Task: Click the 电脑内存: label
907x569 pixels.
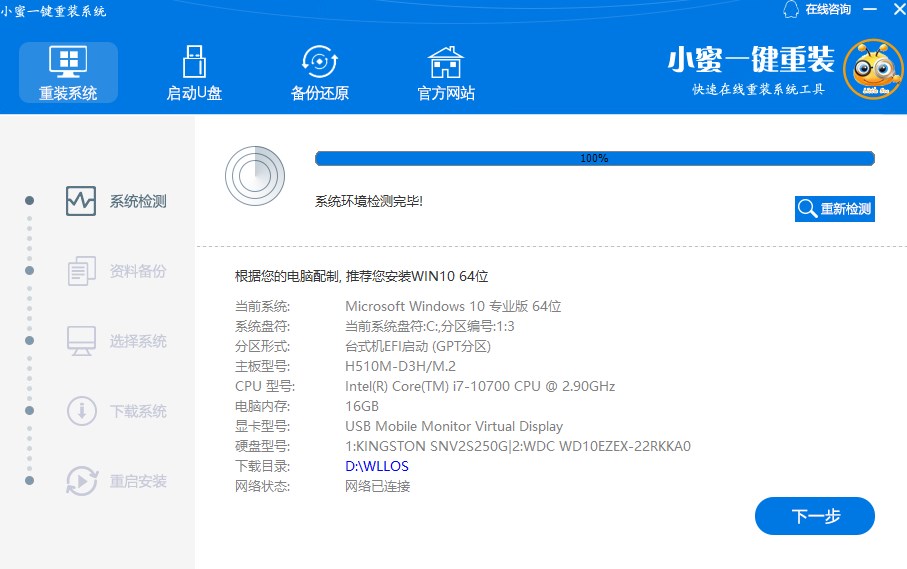Action: (262, 406)
